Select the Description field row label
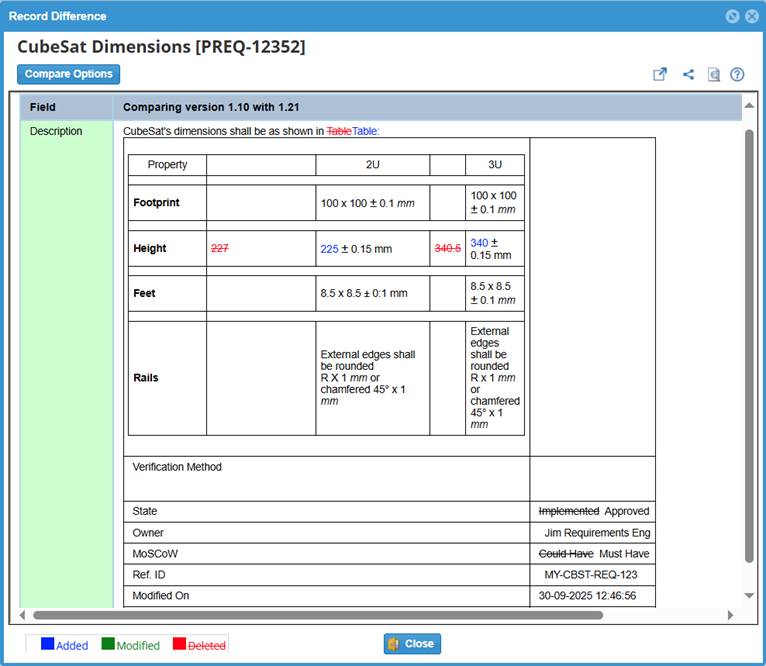The height and width of the screenshot is (666, 766). coord(56,131)
